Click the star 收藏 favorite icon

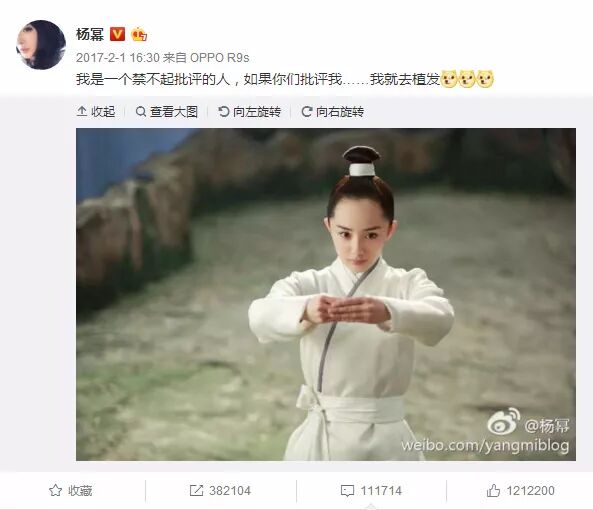click(x=55, y=491)
